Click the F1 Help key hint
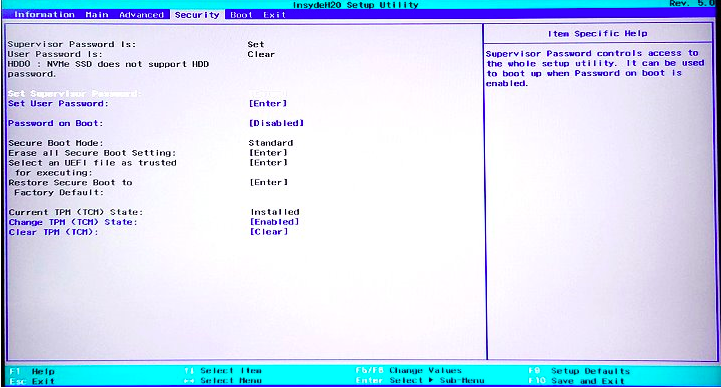 pos(32,371)
